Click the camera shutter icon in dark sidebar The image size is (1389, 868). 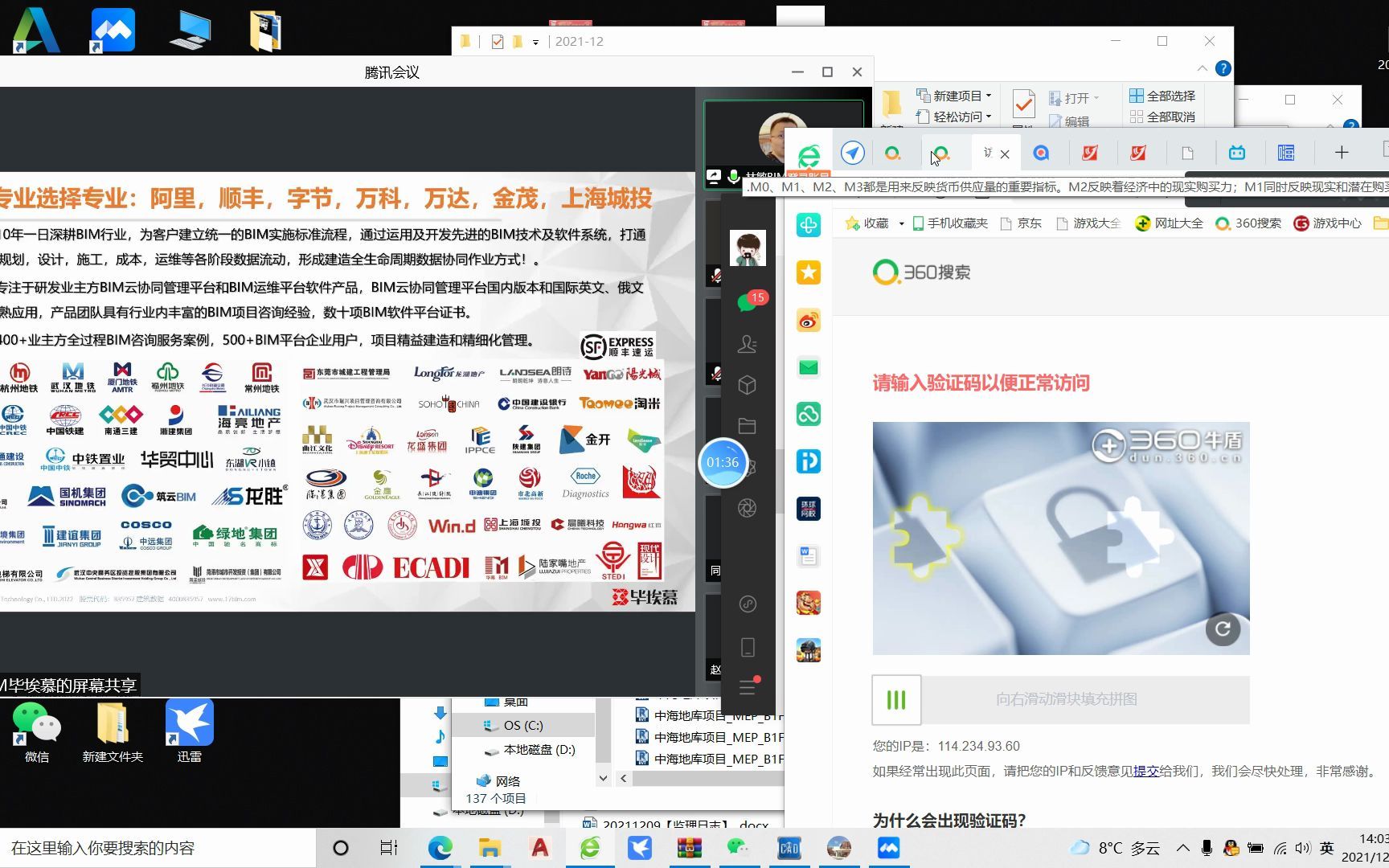(748, 508)
